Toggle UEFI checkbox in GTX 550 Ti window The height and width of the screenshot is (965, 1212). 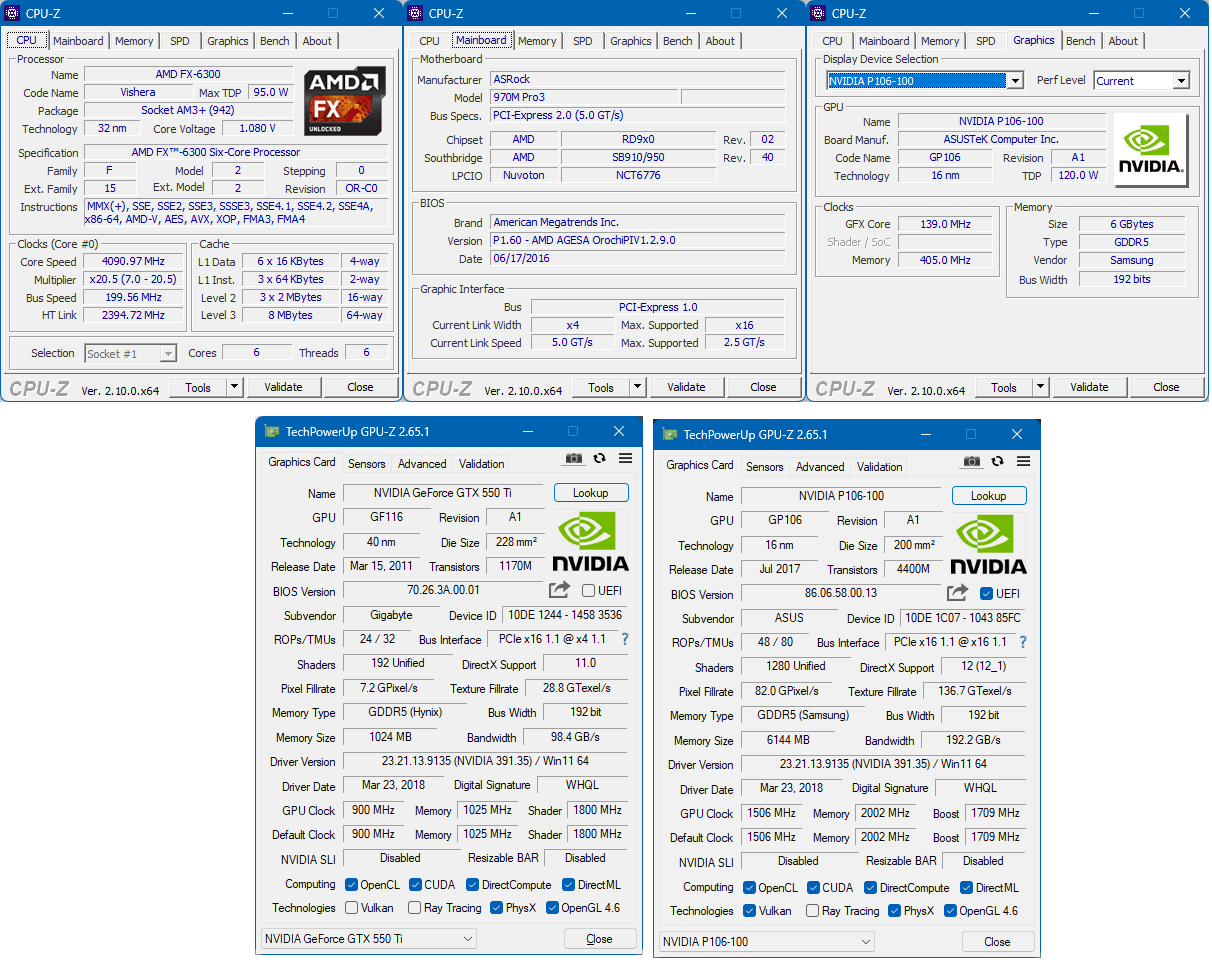coord(588,591)
